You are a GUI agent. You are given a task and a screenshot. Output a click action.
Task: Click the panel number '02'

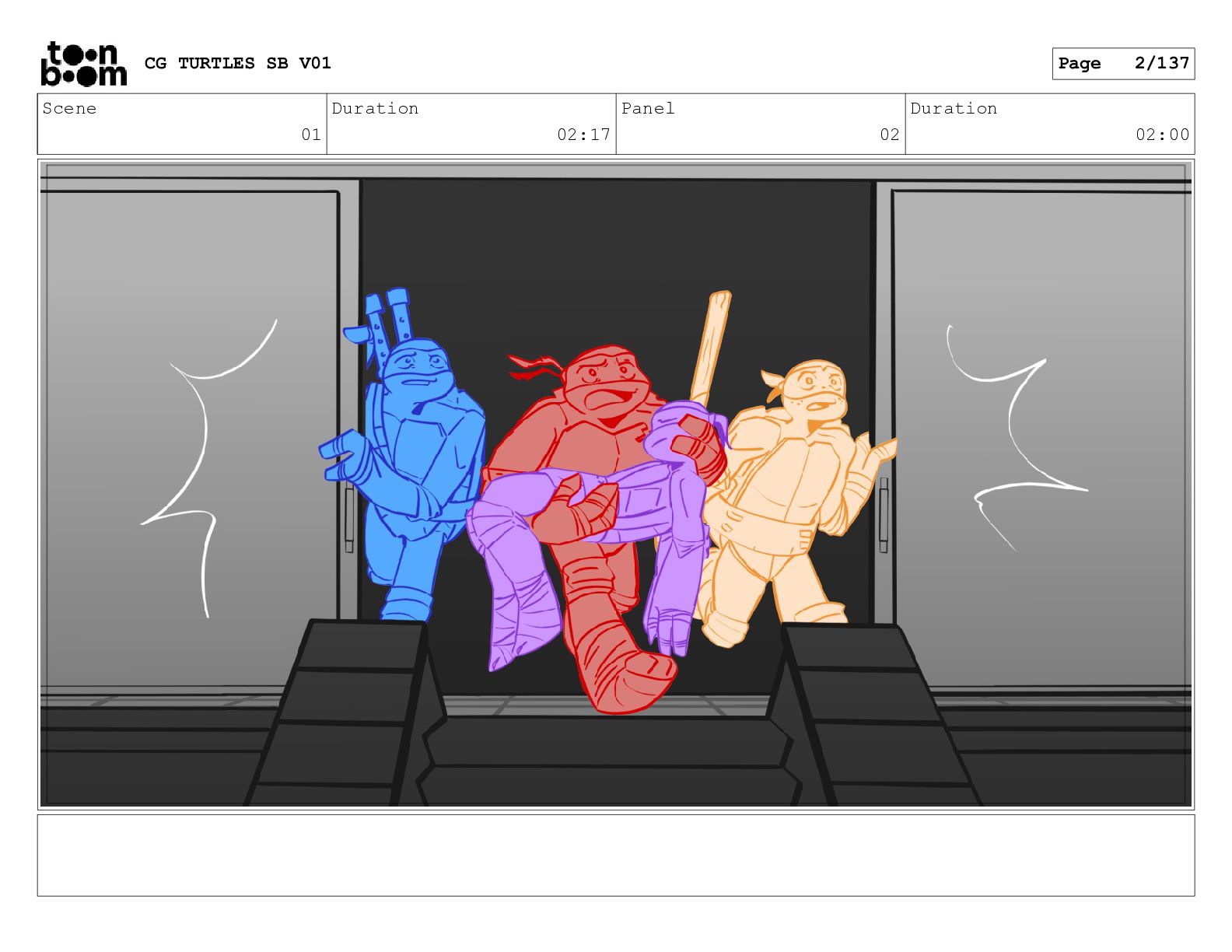coord(890,135)
